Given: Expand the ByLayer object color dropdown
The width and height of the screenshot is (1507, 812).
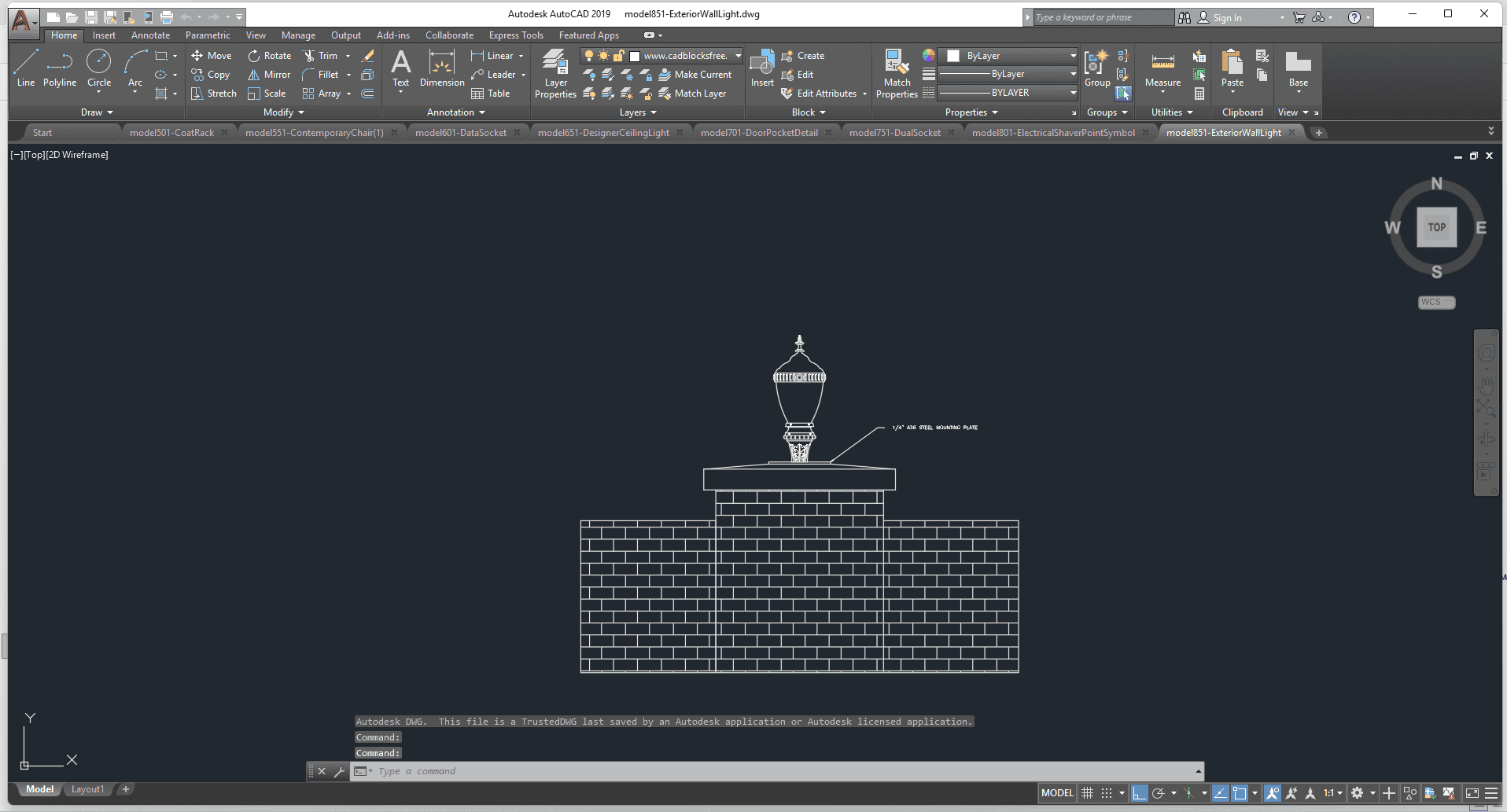Looking at the screenshot, I should tap(1073, 56).
